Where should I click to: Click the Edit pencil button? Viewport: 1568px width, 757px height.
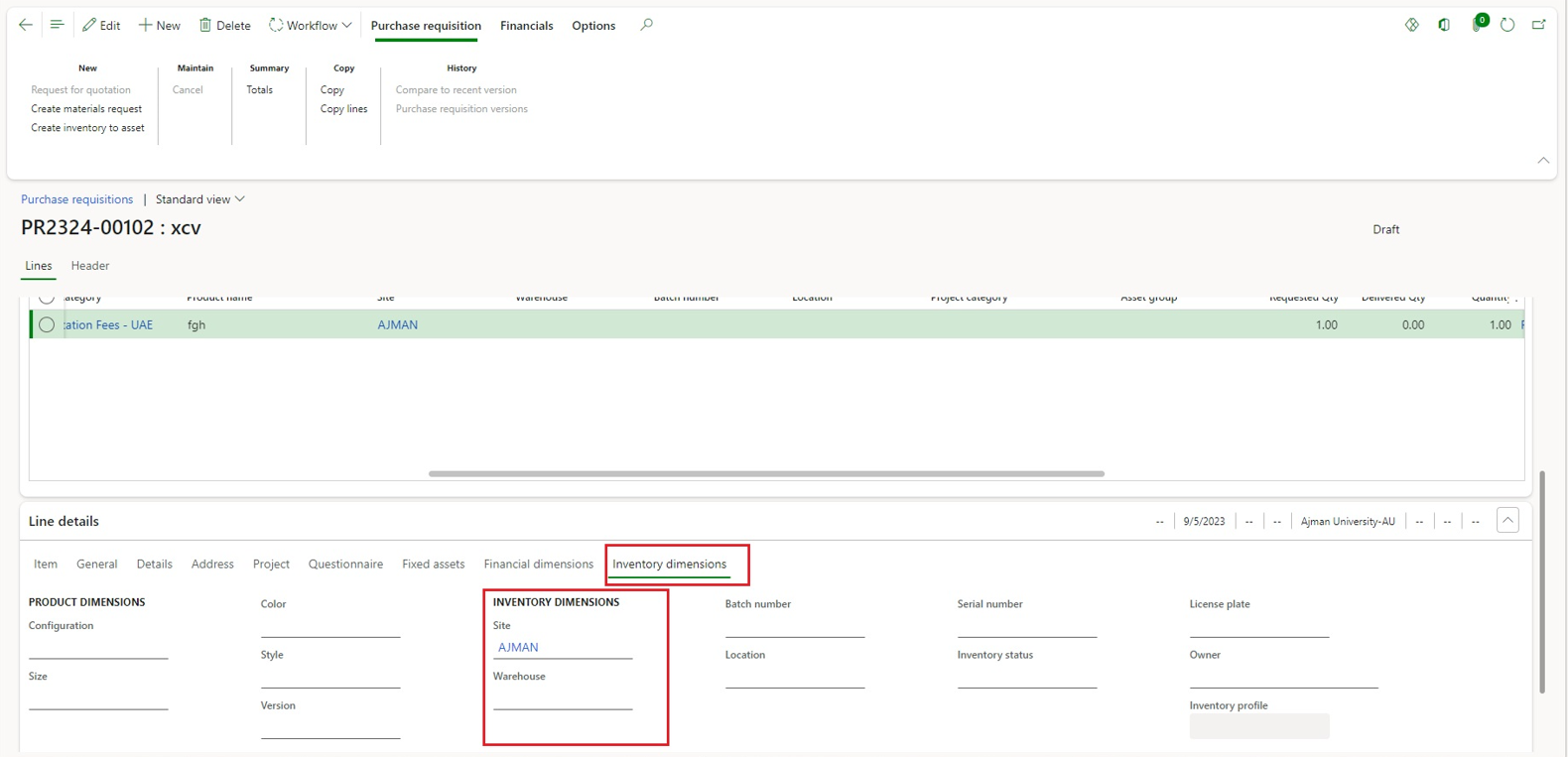[101, 25]
